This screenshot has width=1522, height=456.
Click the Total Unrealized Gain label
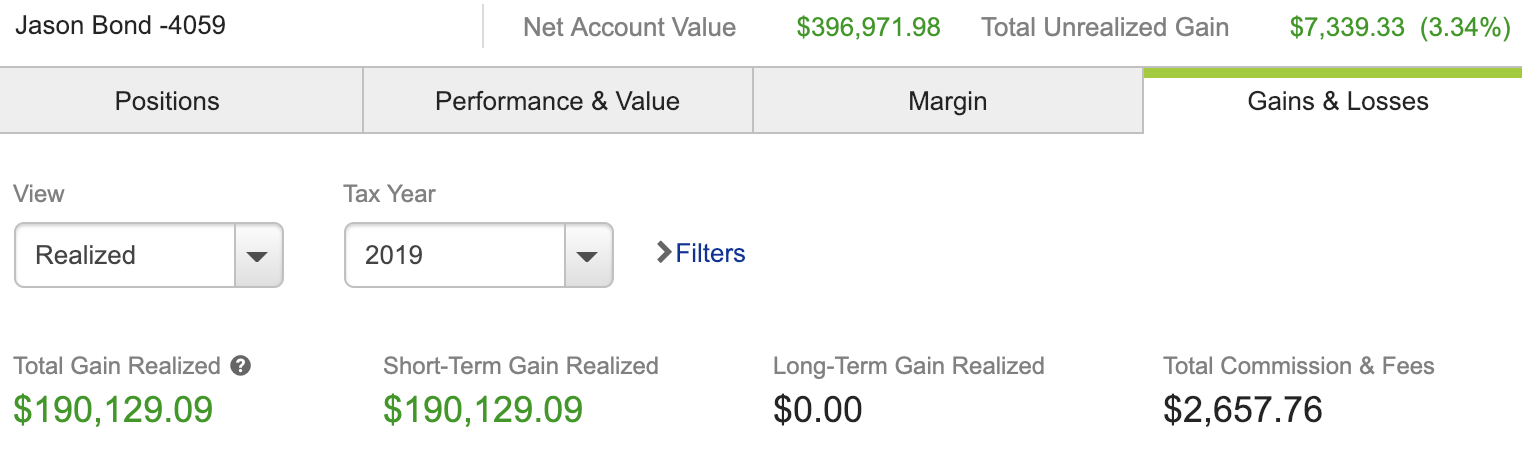[1105, 27]
